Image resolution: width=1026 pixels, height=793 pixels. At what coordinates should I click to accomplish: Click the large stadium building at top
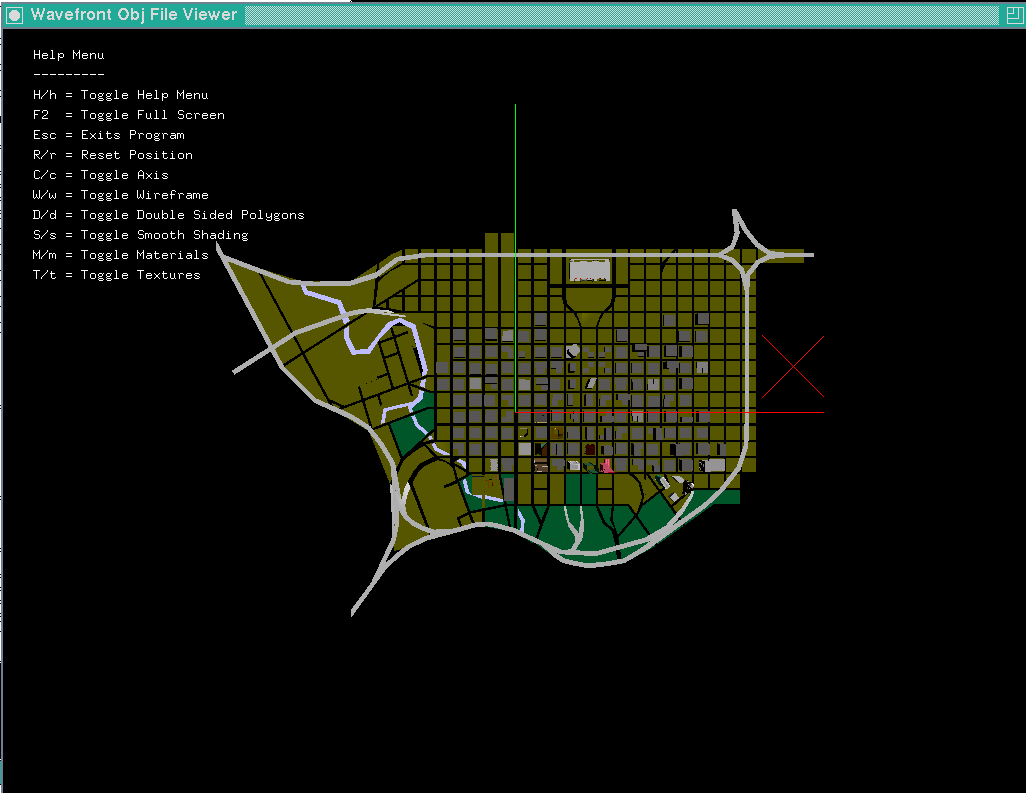[x=589, y=270]
